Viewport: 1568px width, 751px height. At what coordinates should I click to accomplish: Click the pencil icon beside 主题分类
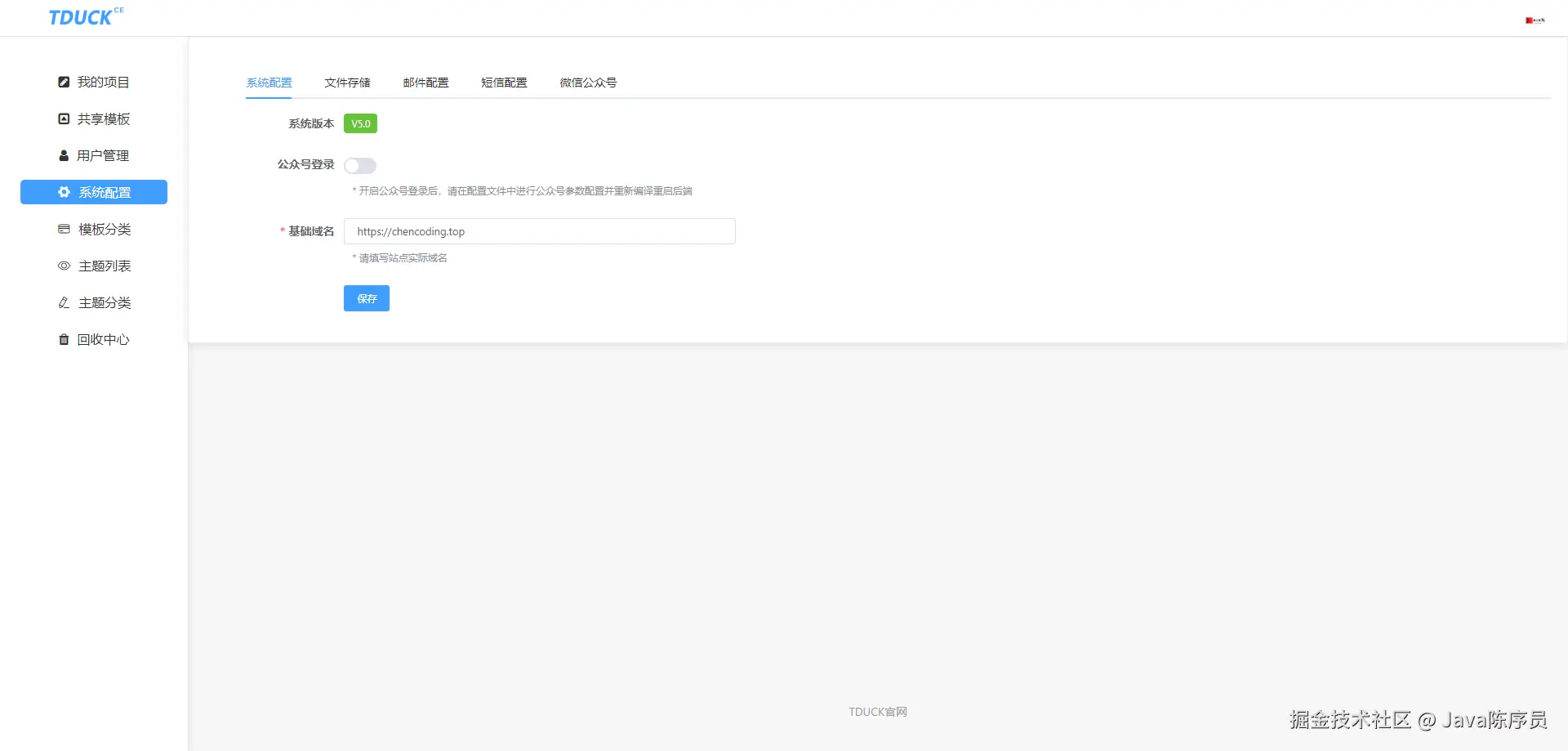64,302
